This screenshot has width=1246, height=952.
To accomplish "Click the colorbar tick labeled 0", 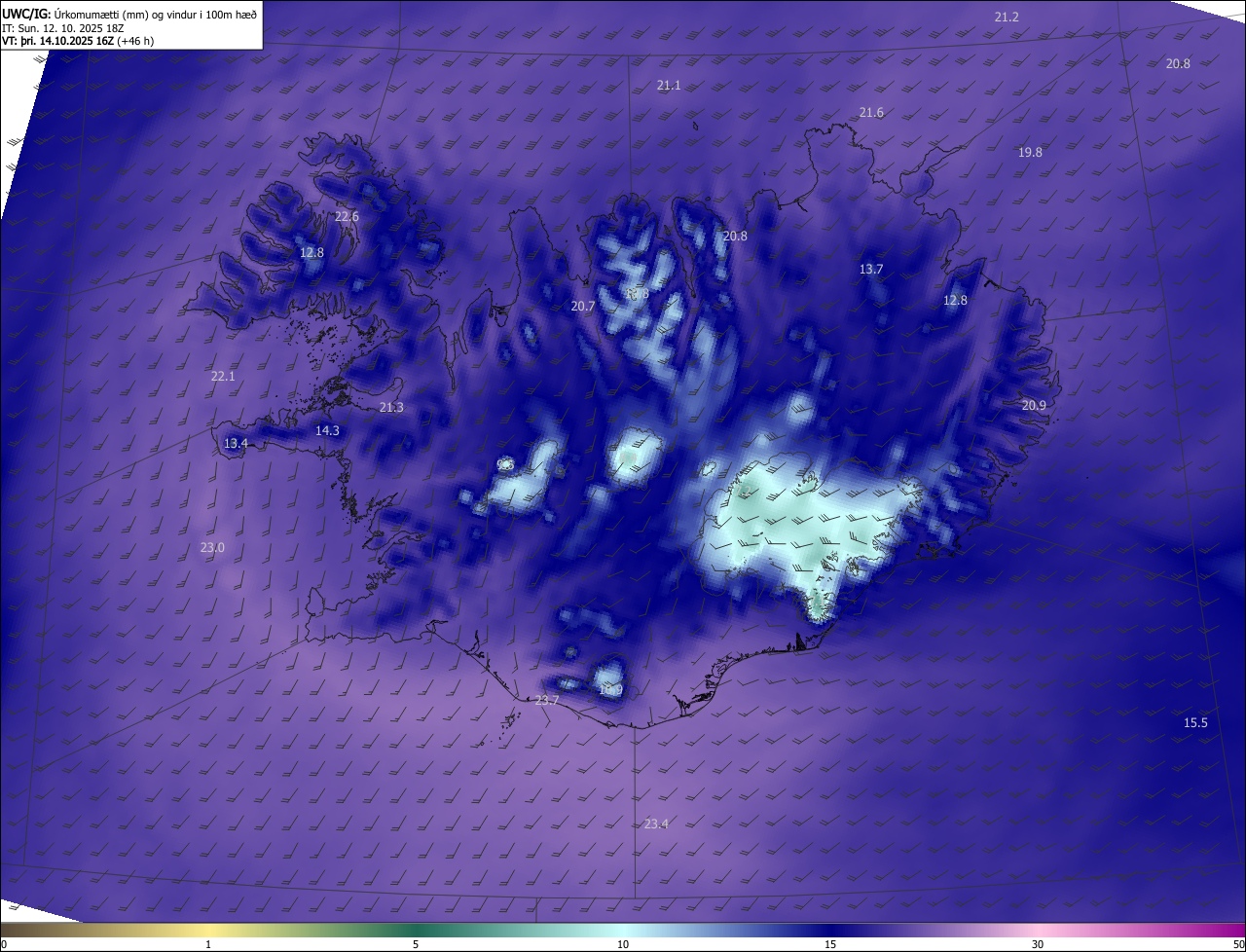I will click(x=3, y=944).
